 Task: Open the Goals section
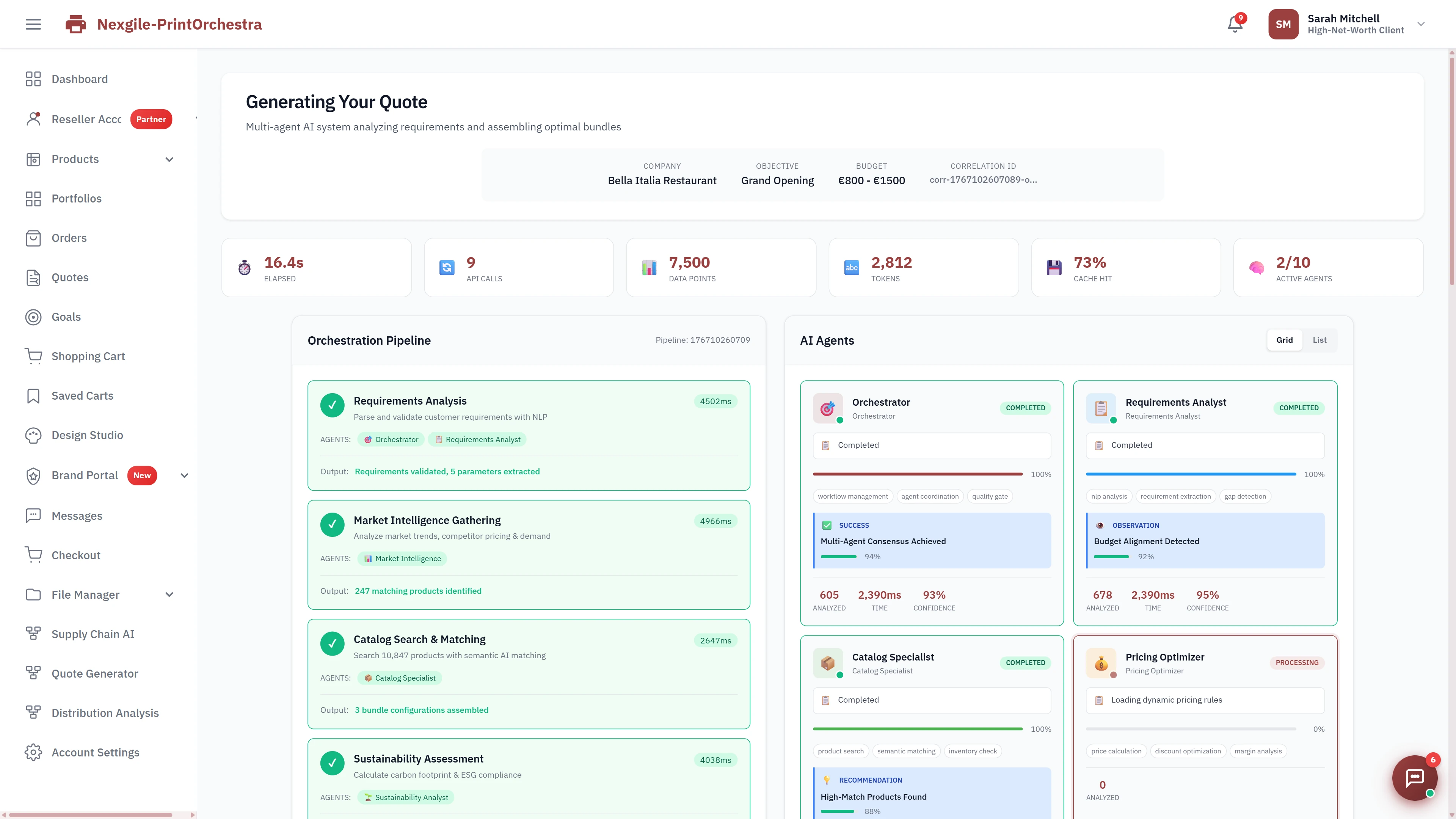pos(66,317)
